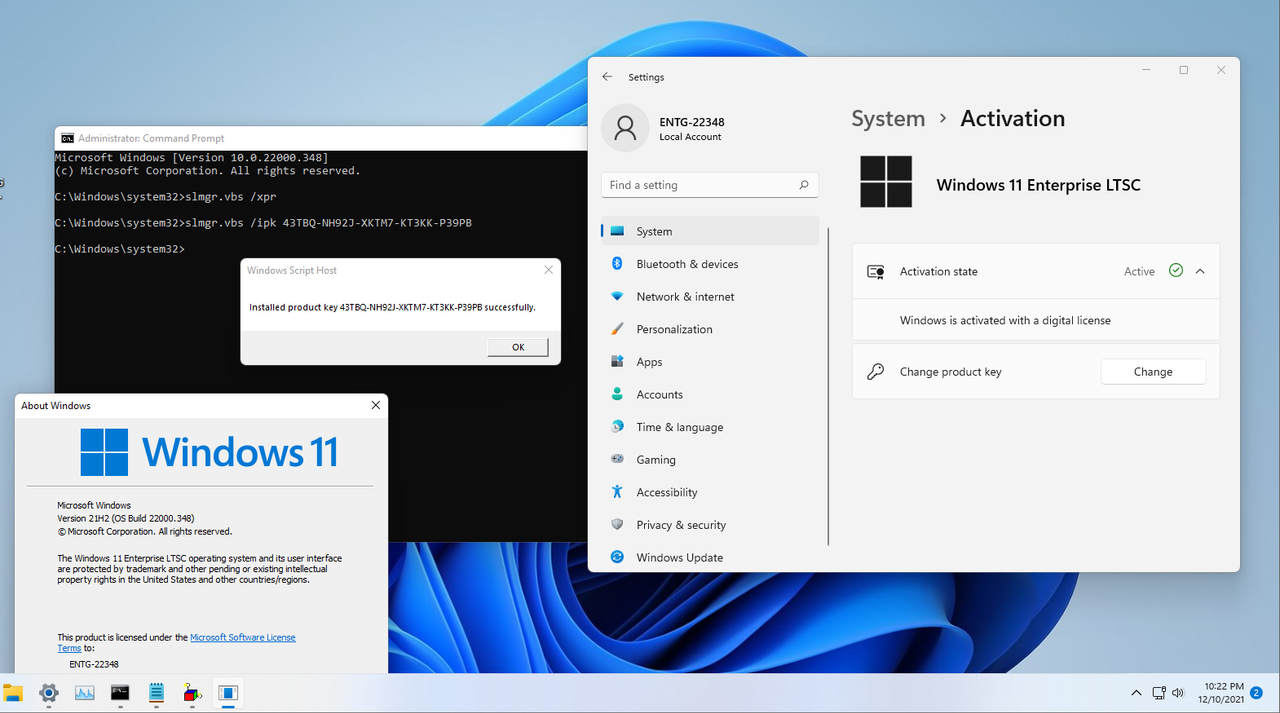Click the Find a setting search box
This screenshot has width=1280, height=713.
[710, 185]
